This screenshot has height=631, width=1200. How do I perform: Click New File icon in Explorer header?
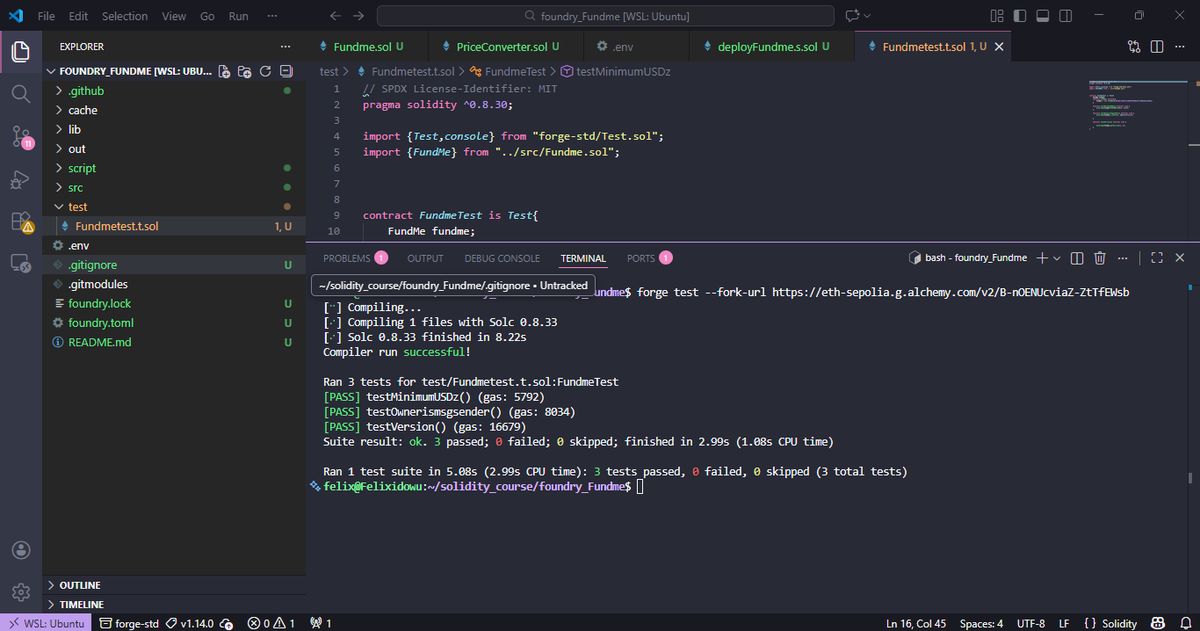point(224,72)
